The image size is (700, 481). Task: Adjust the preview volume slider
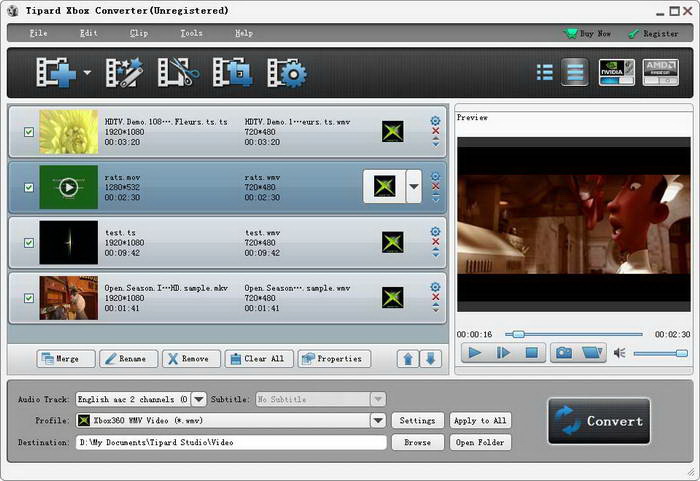coord(661,353)
